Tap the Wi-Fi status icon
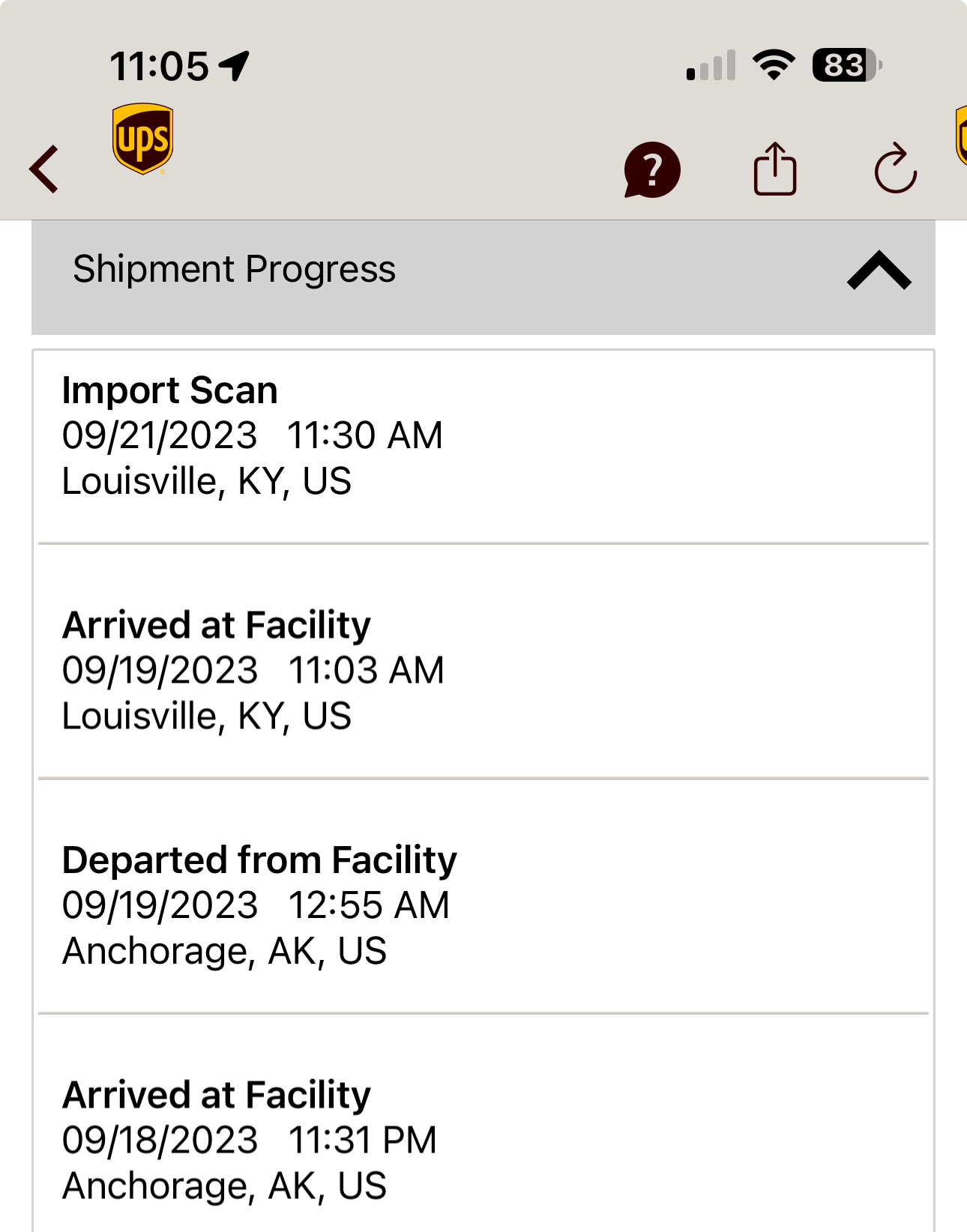Screen dimensions: 967x1232 point(774,65)
